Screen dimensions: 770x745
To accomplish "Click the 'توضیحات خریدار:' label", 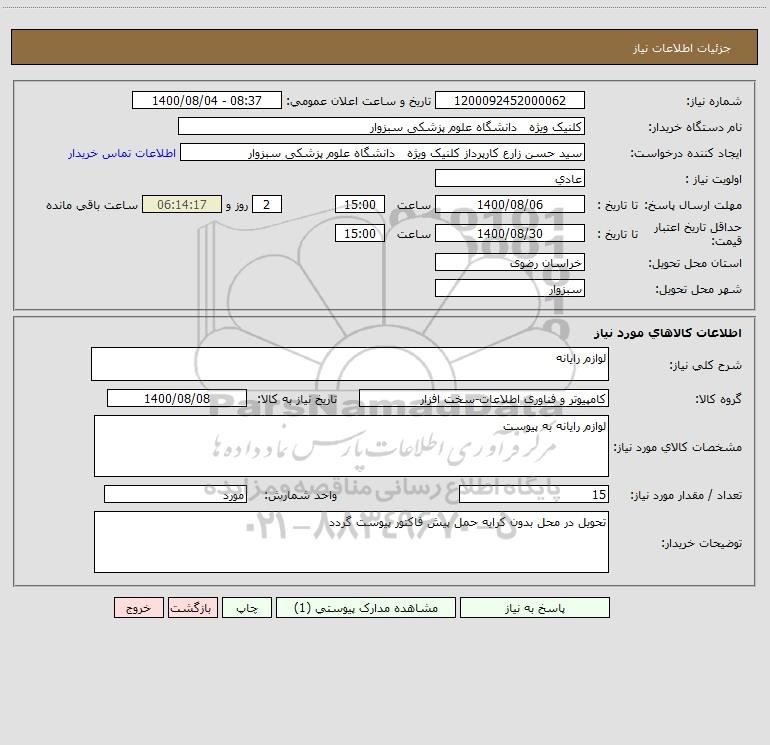I will 702,544.
